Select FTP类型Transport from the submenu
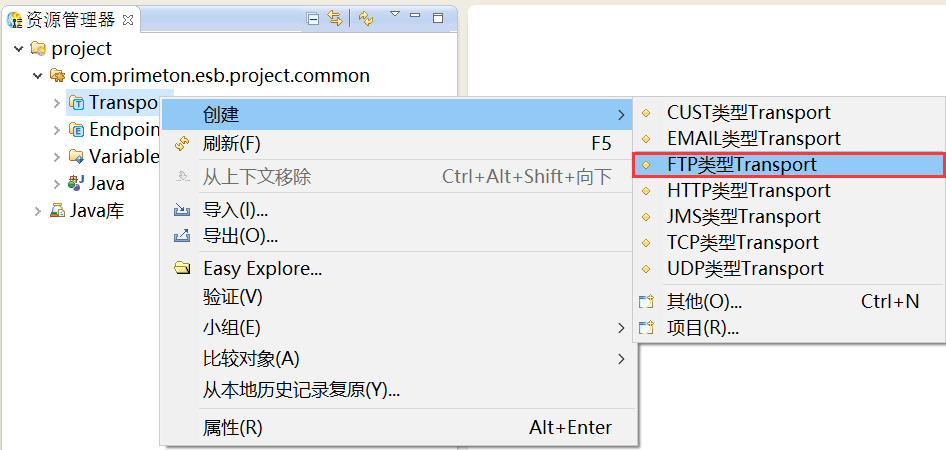This screenshot has width=946, height=450. [742, 165]
